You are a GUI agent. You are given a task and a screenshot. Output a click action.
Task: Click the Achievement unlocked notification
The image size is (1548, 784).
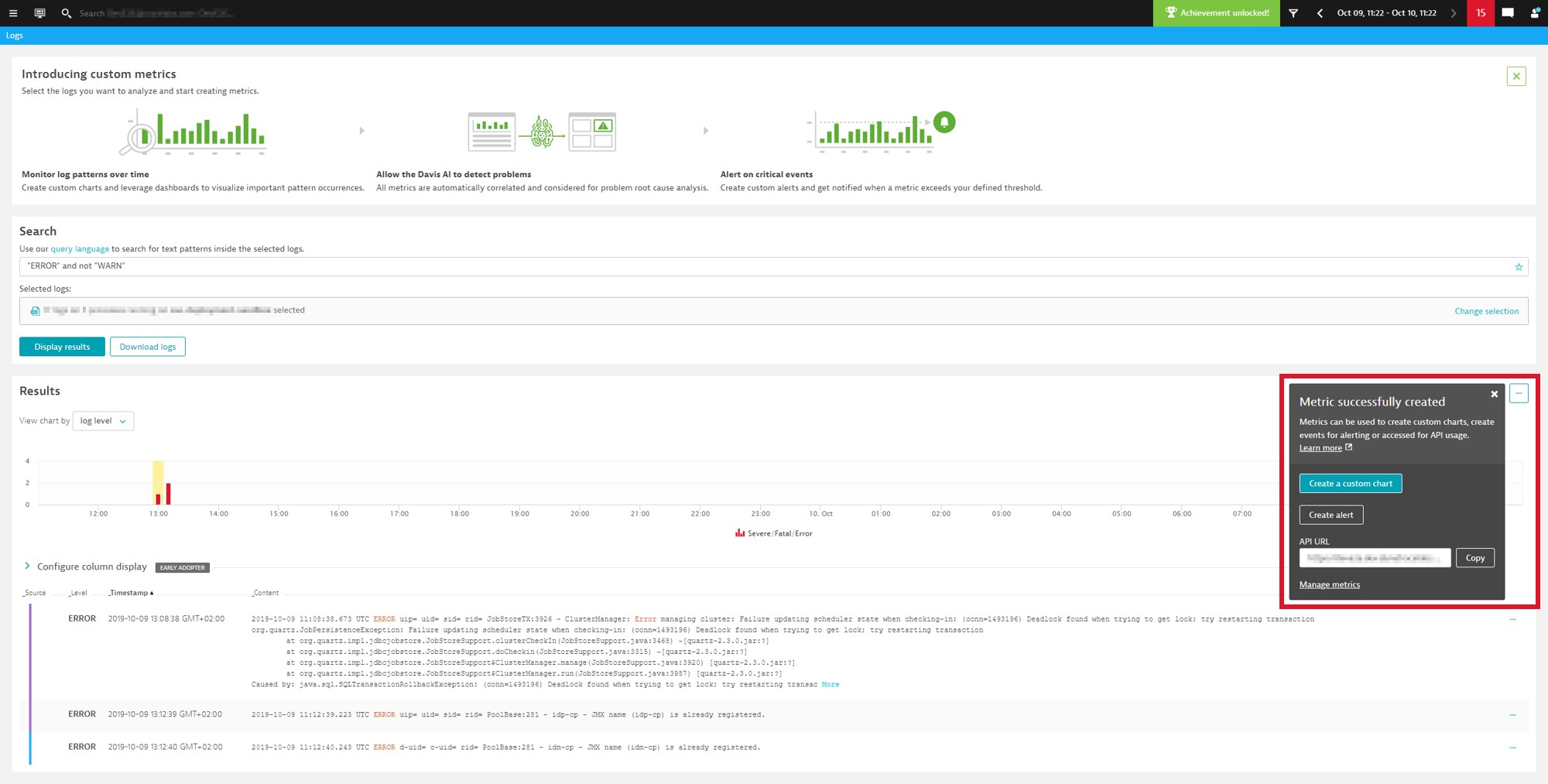click(x=1217, y=13)
